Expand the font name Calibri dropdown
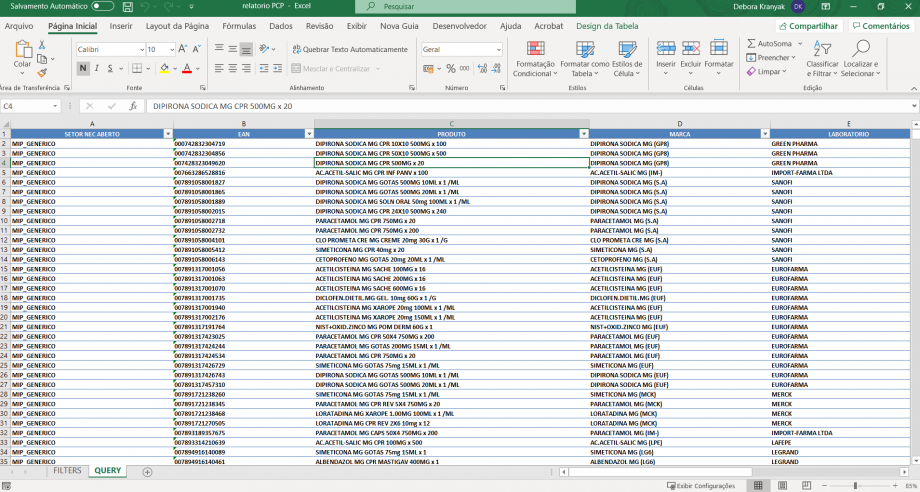 click(x=141, y=49)
